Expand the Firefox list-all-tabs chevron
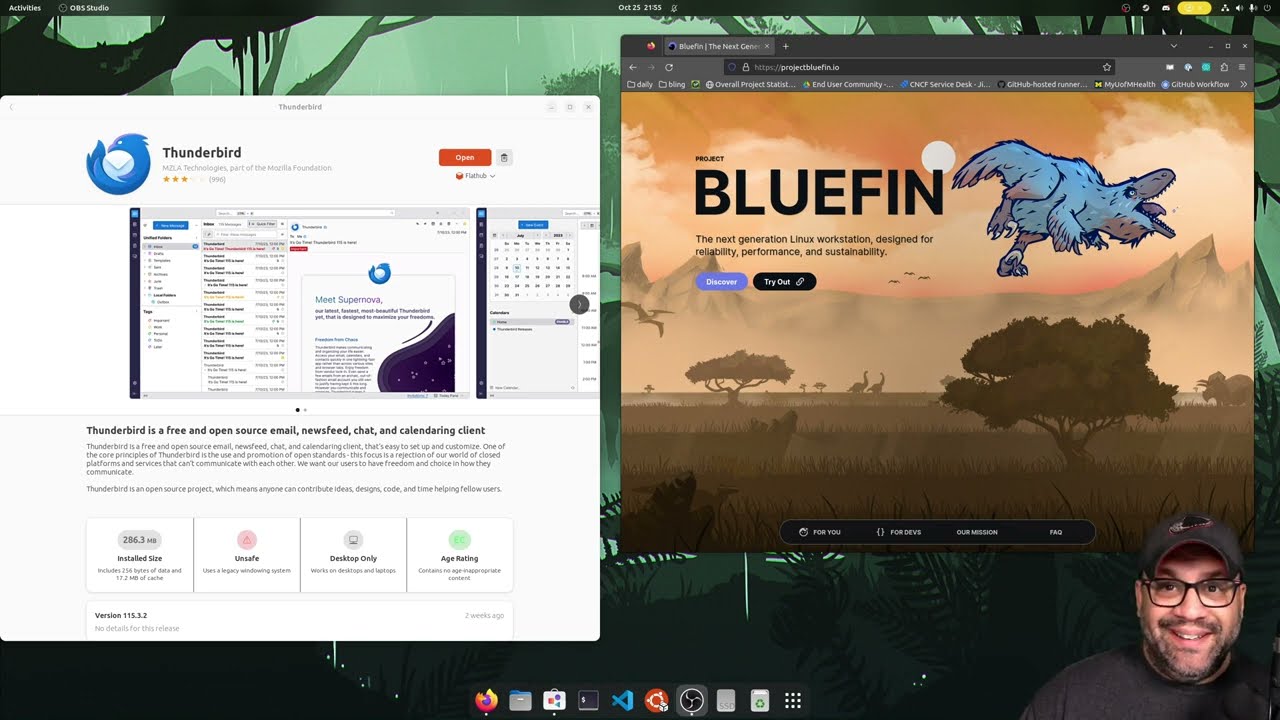 [1174, 46]
